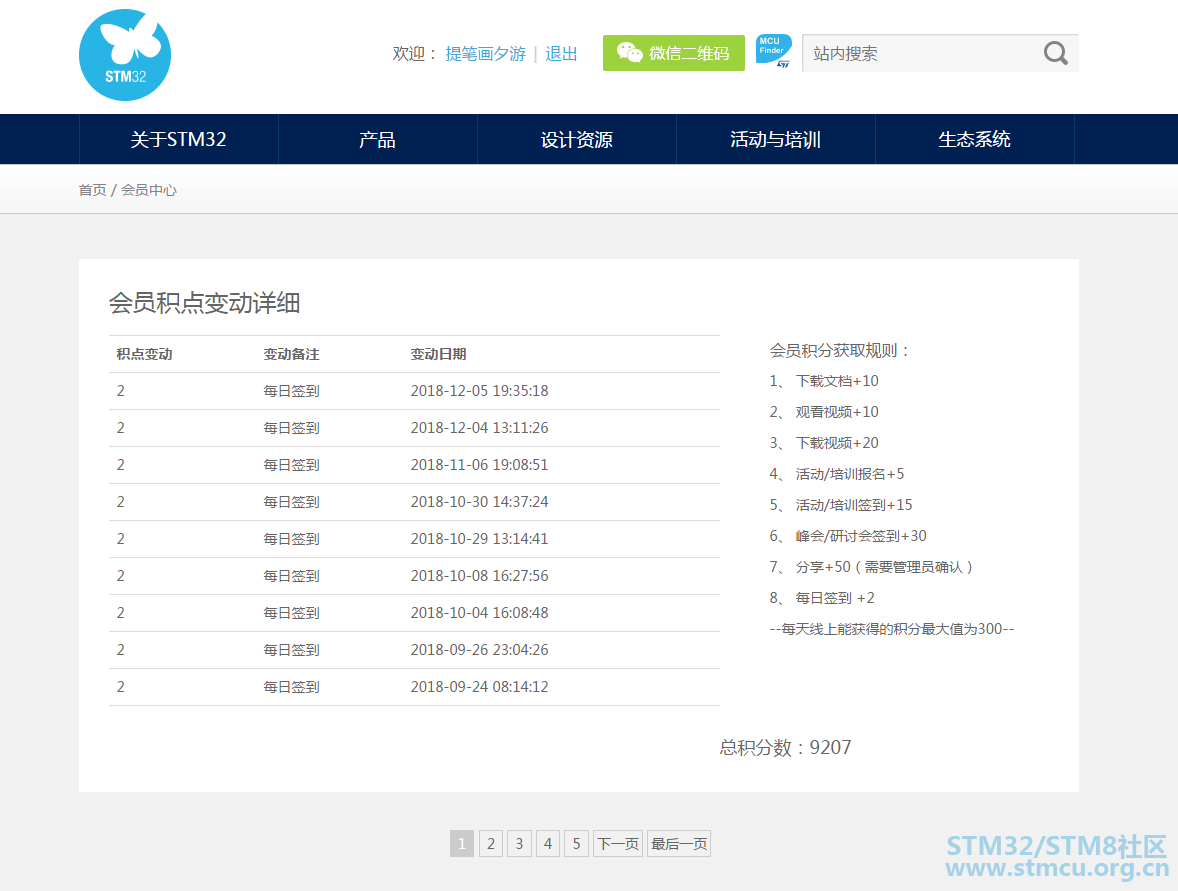The height and width of the screenshot is (891, 1178).
Task: Select date 2018-11-06 19:08:51
Action: point(479,465)
